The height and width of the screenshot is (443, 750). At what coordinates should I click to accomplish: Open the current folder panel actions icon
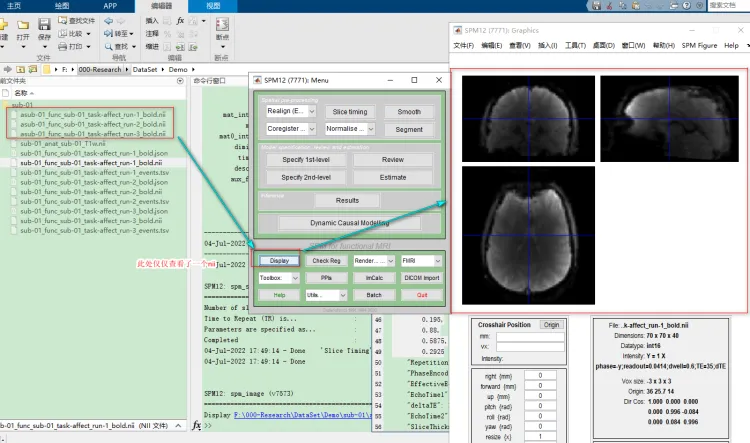pyautogui.click(x=180, y=81)
